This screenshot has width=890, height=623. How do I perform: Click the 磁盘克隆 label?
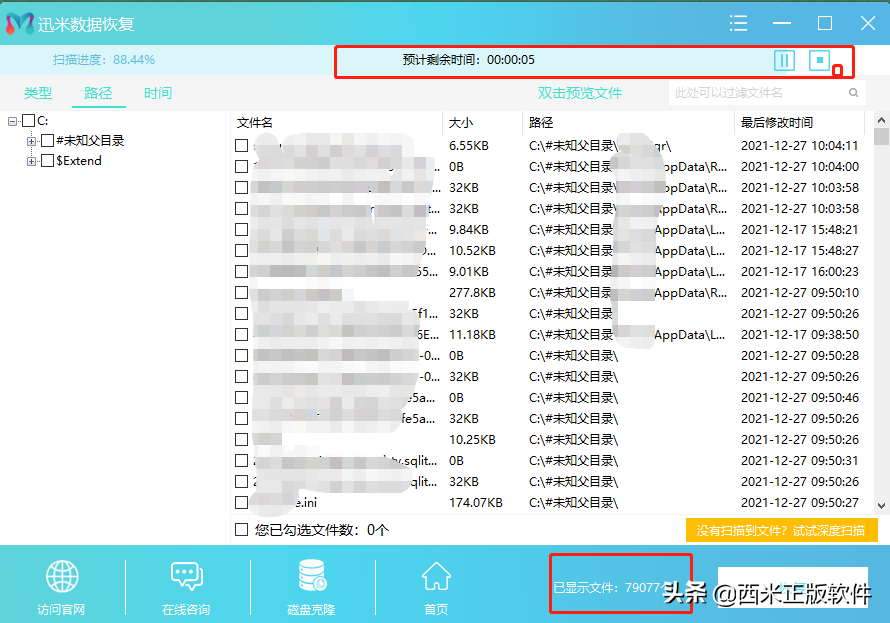click(x=311, y=609)
